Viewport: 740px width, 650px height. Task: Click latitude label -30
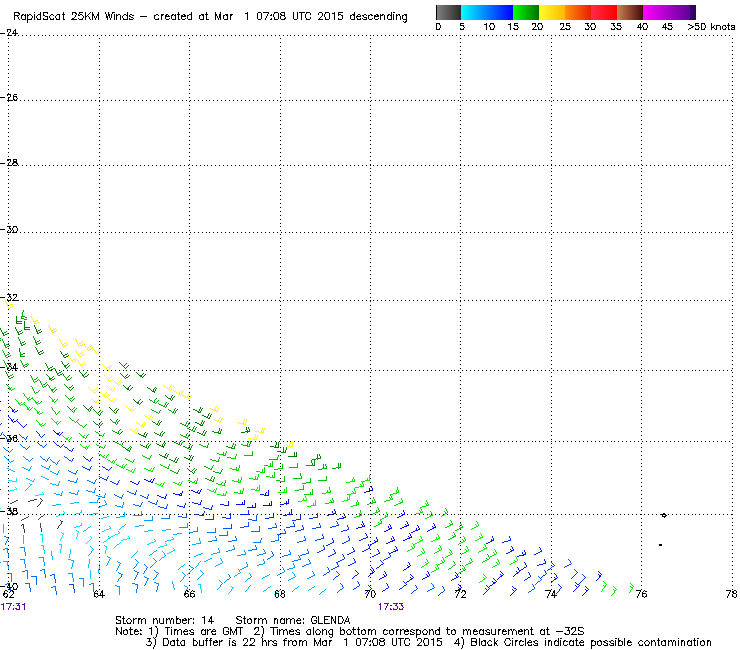[9, 229]
